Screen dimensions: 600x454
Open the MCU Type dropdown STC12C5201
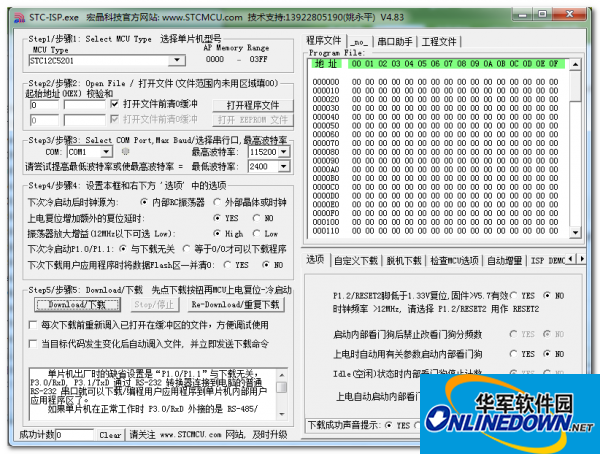(177, 60)
